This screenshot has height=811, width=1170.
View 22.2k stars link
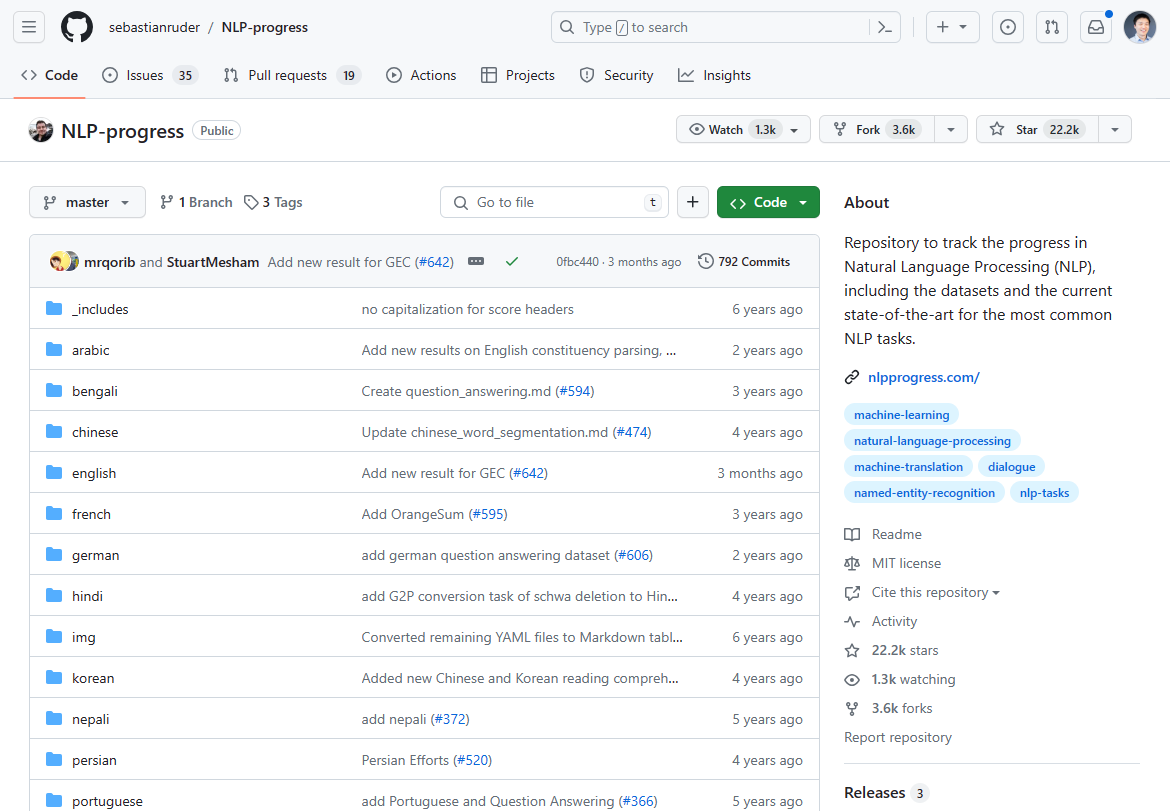point(892,651)
